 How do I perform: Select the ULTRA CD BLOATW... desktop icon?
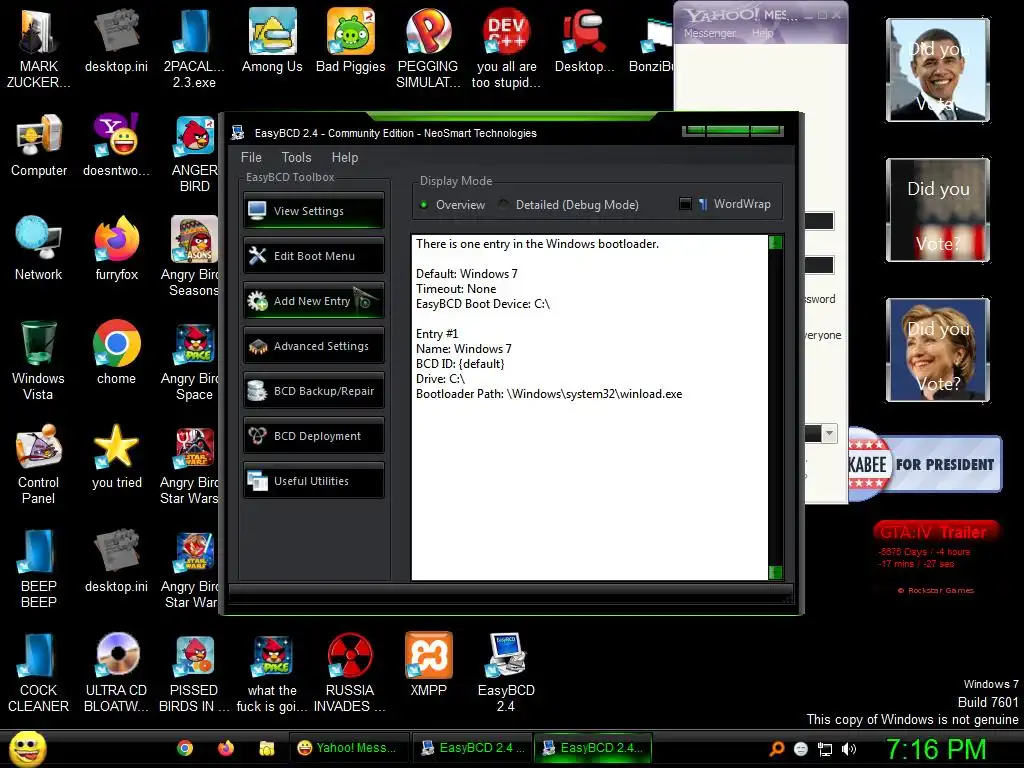[x=116, y=671]
